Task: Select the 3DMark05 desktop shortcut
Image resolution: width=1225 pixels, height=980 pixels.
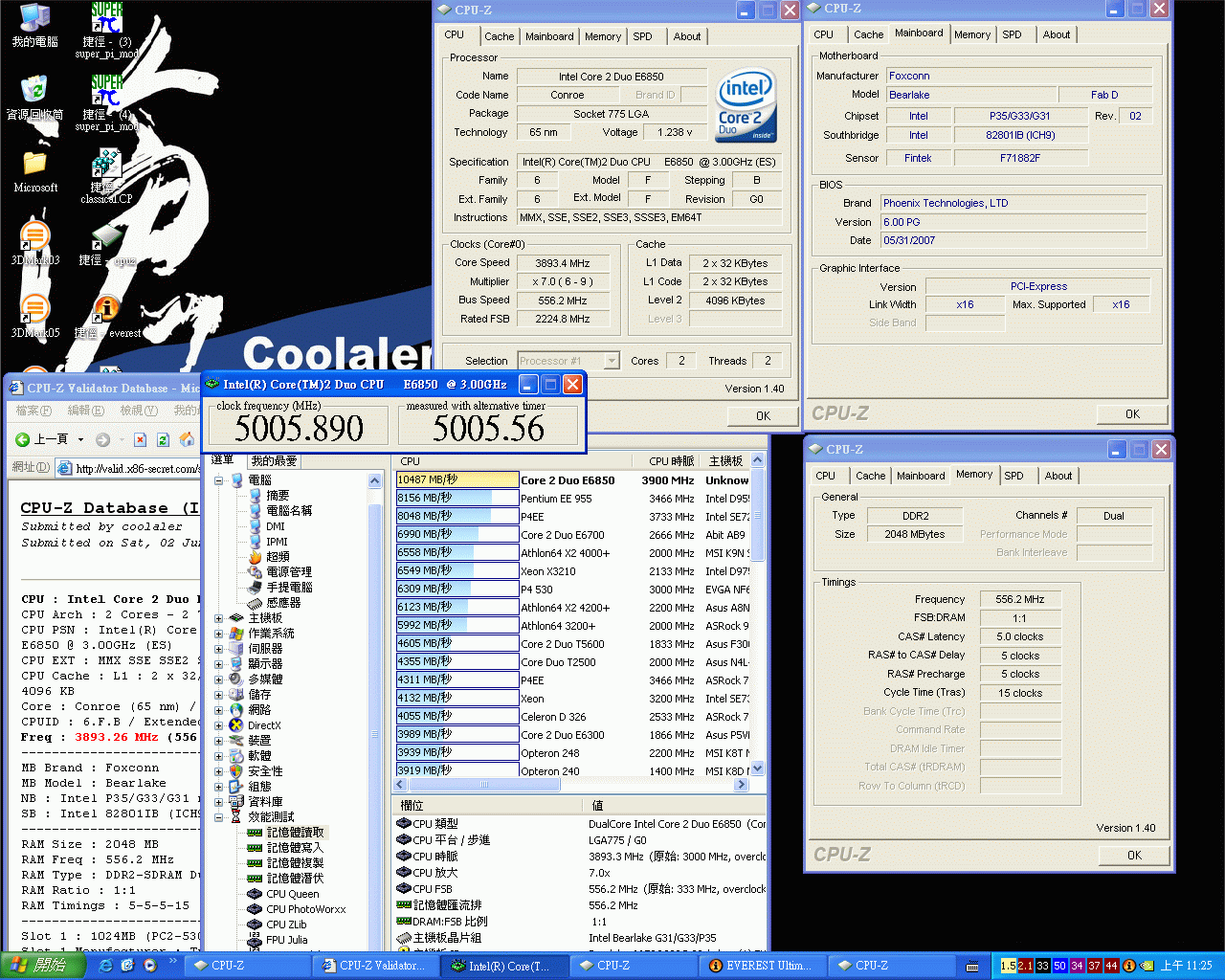Action: pos(34,316)
